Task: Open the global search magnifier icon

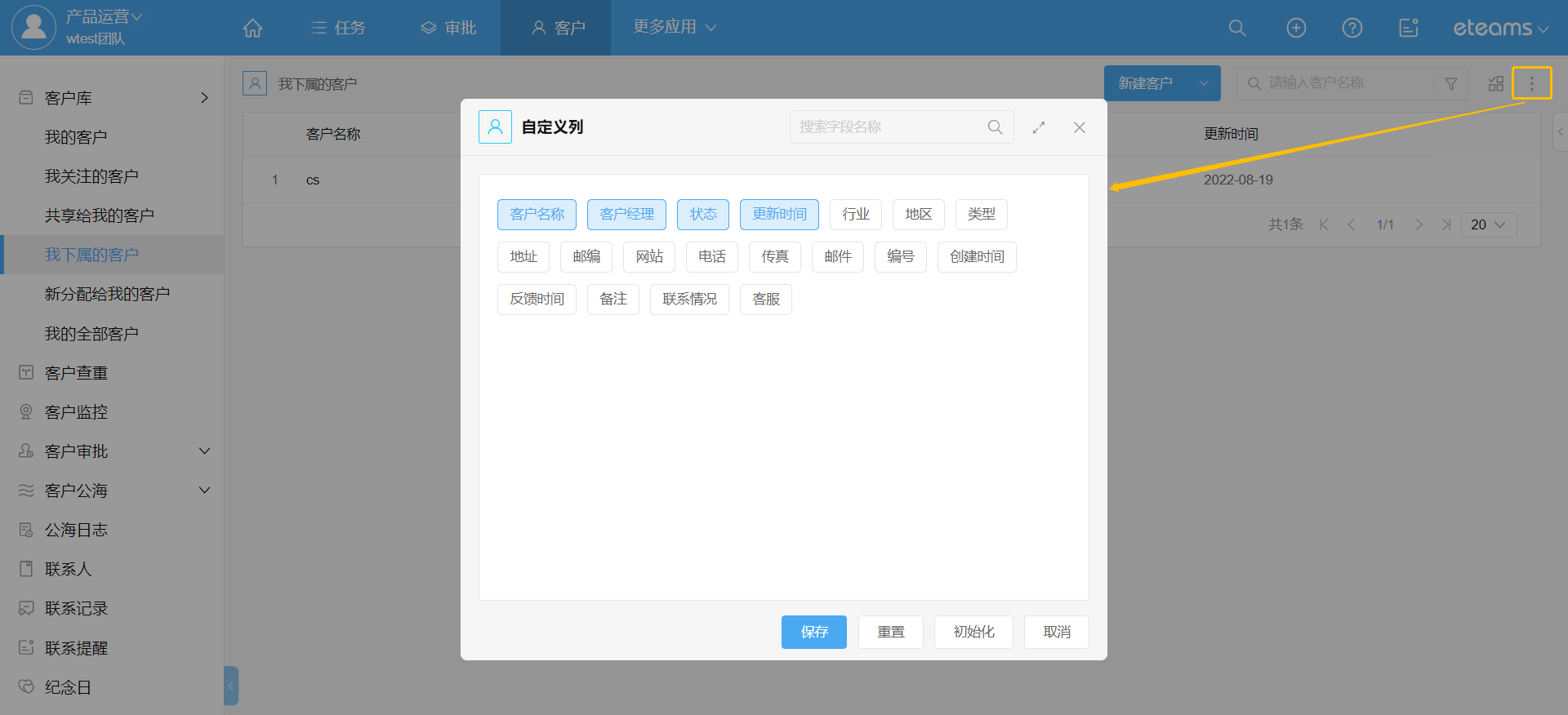Action: (1237, 28)
